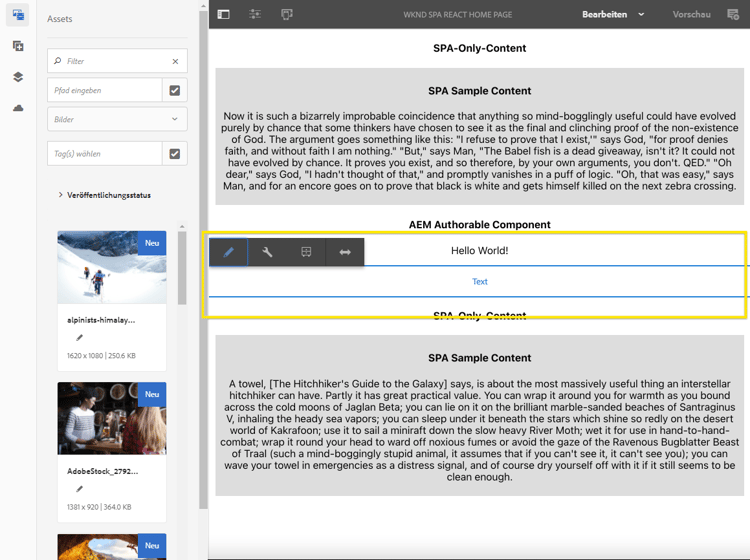Screen dimensions: 750x560
Task: Click the wrench Configure tool
Action: click(x=267, y=252)
